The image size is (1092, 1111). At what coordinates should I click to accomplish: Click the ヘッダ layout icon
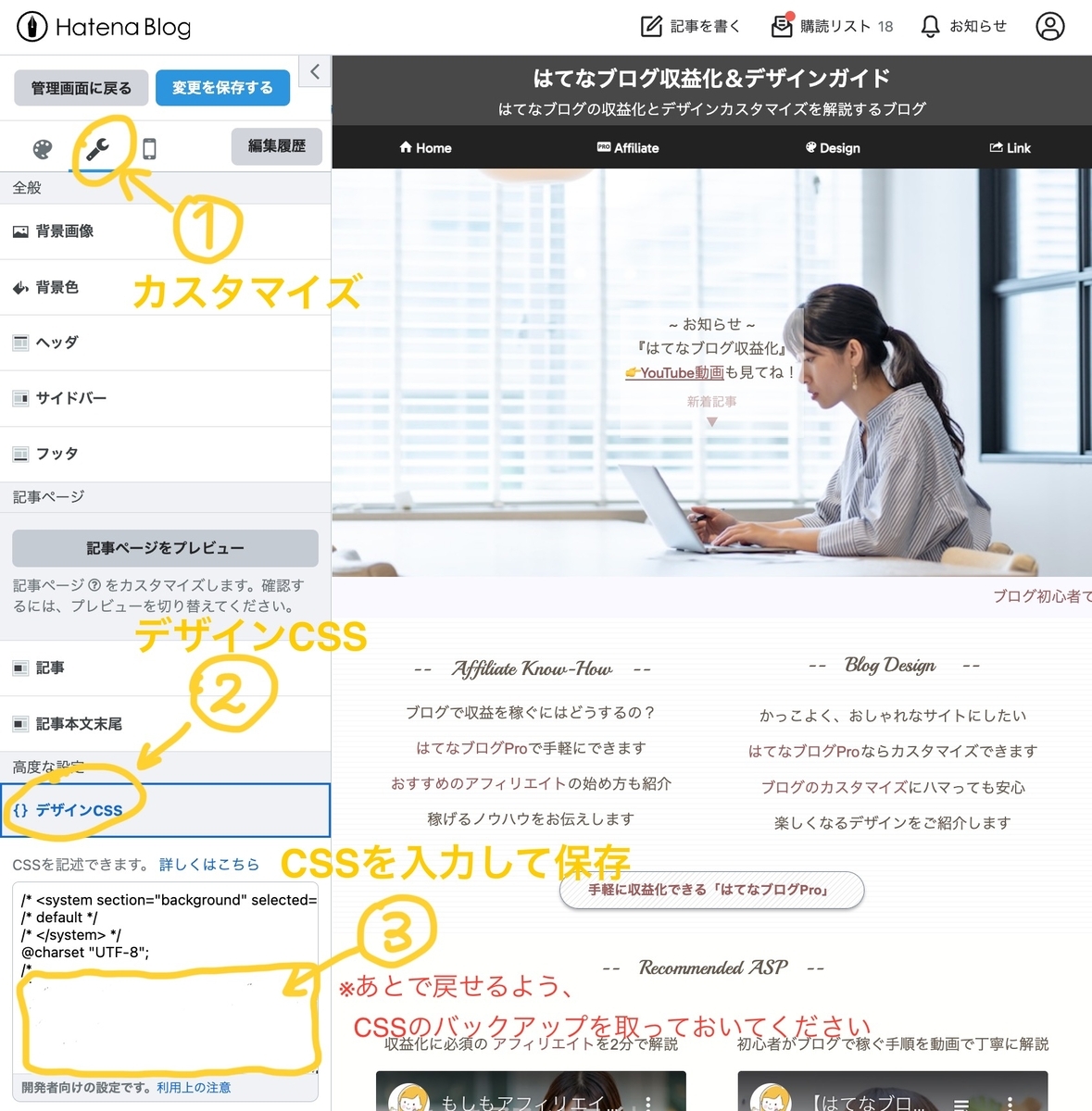[20, 343]
